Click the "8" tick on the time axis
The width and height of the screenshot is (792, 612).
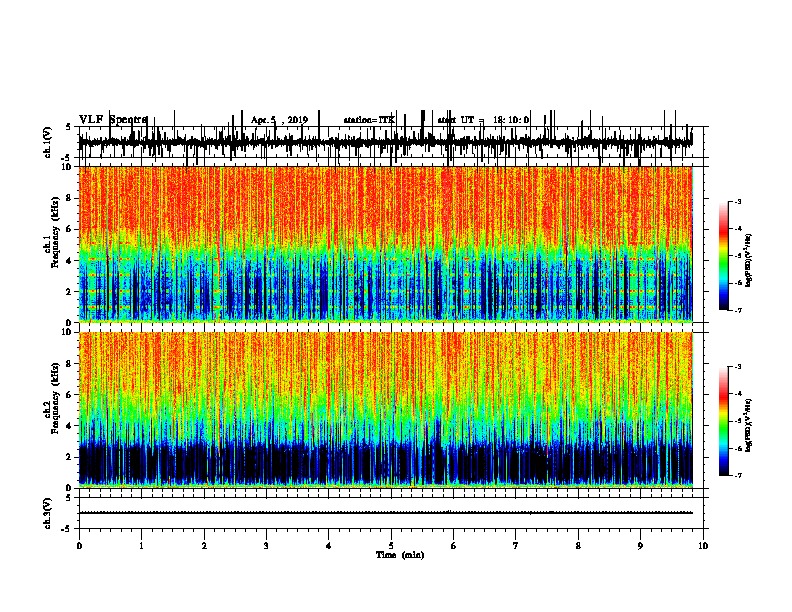(578, 546)
